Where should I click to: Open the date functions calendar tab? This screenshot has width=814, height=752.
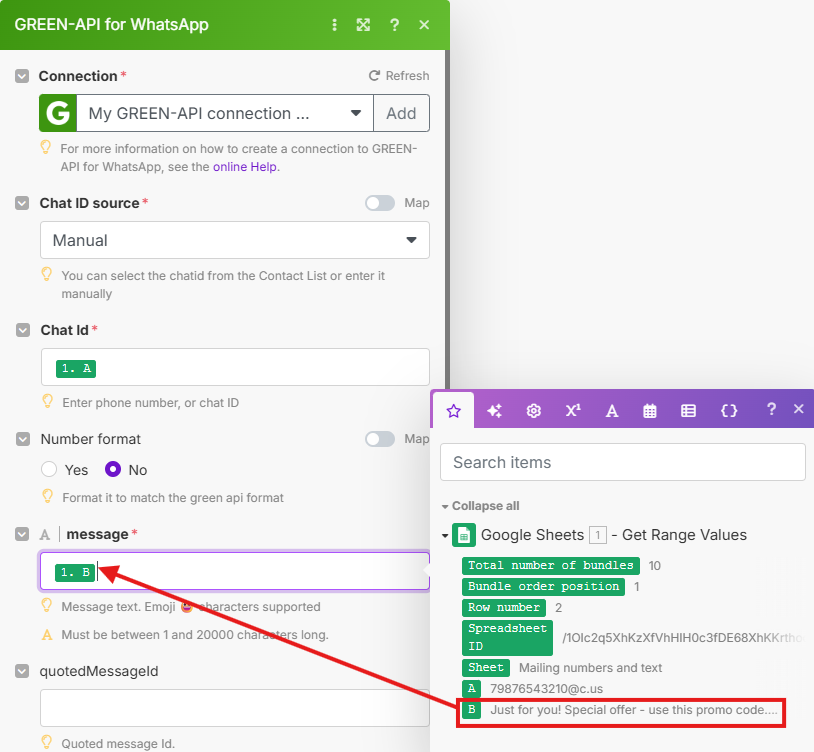(650, 410)
